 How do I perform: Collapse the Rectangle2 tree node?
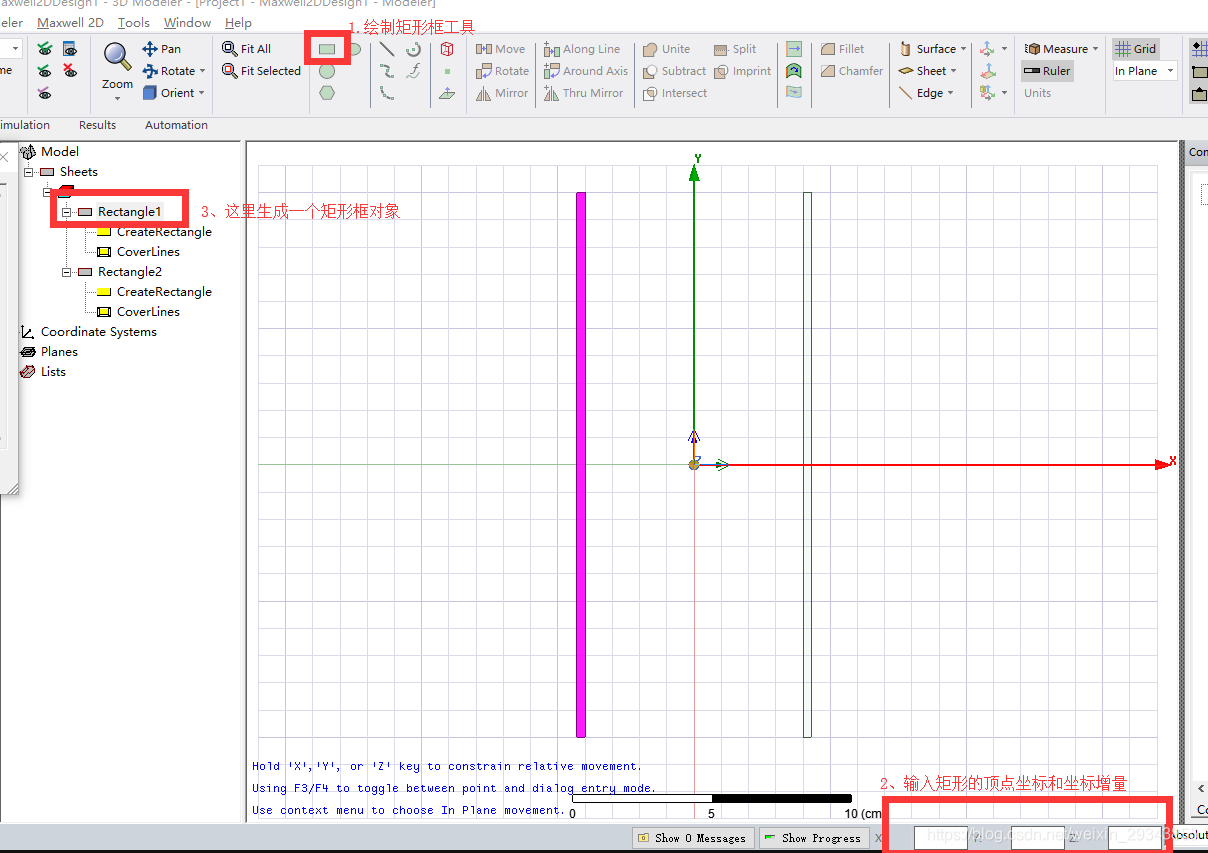click(x=67, y=272)
